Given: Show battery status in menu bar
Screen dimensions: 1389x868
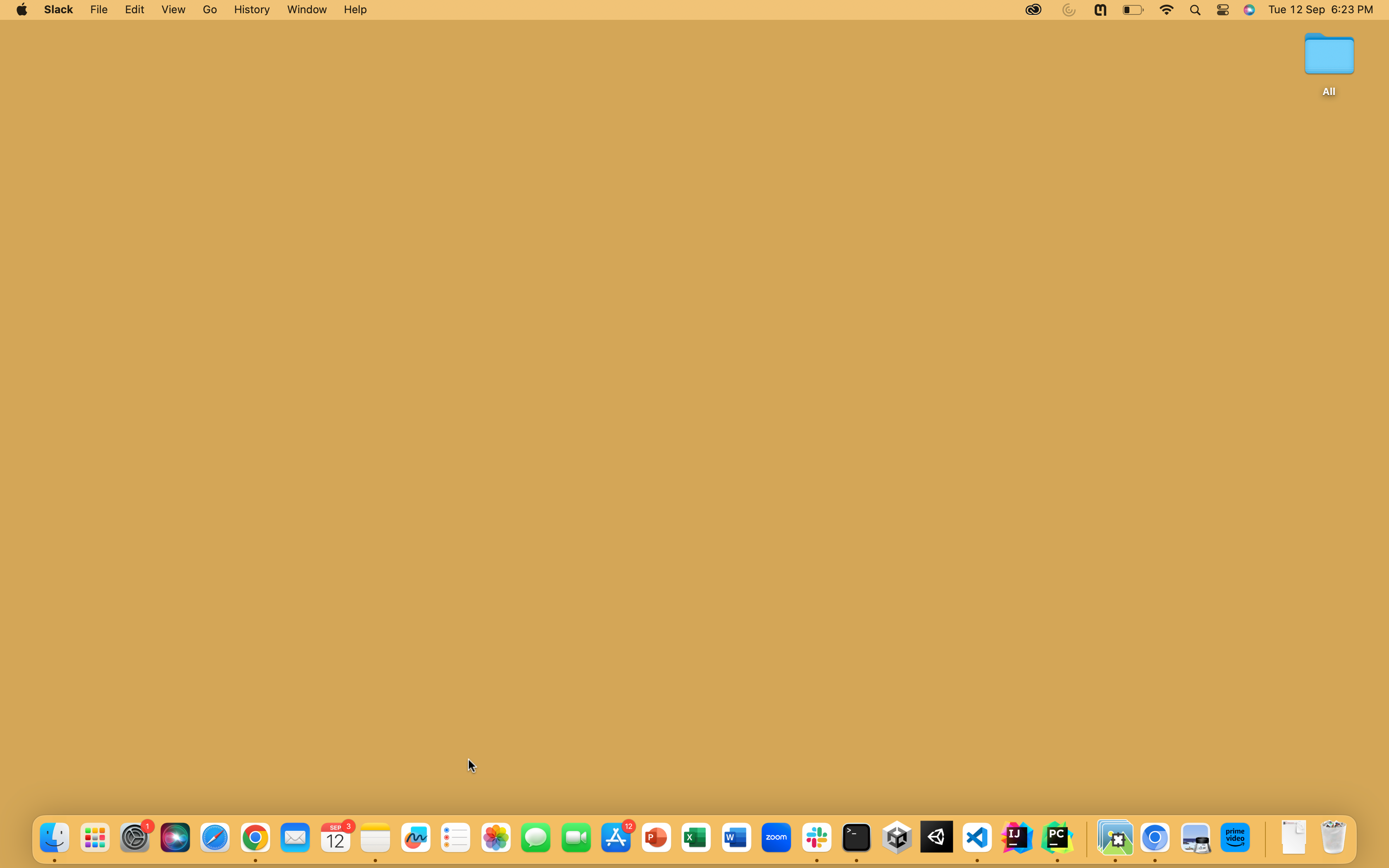Looking at the screenshot, I should pos(1133,10).
